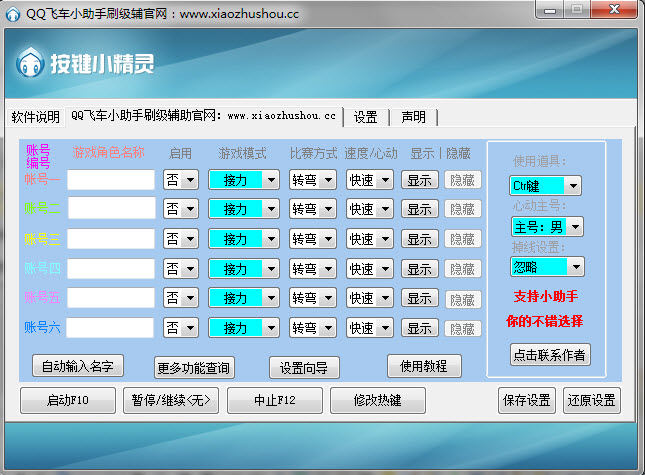Expand the 快速 speed dropdown for 账号六

[370, 328]
